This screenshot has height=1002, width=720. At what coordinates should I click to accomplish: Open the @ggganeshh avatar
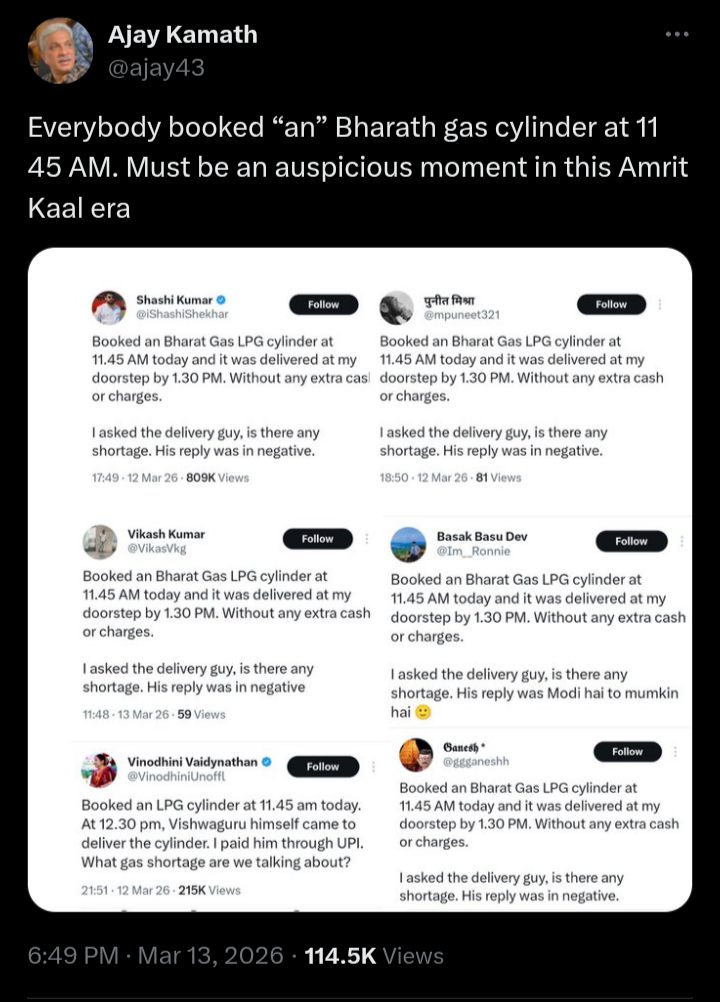(415, 754)
